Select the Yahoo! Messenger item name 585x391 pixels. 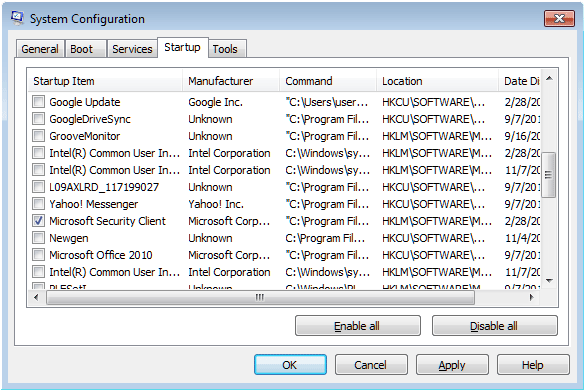94,204
